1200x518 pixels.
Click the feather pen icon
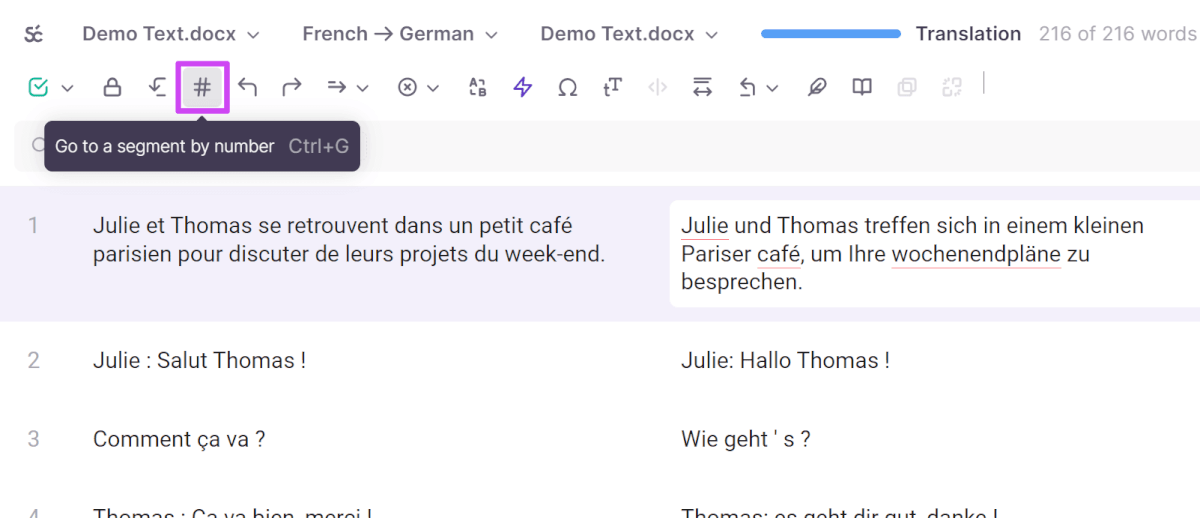(x=817, y=87)
